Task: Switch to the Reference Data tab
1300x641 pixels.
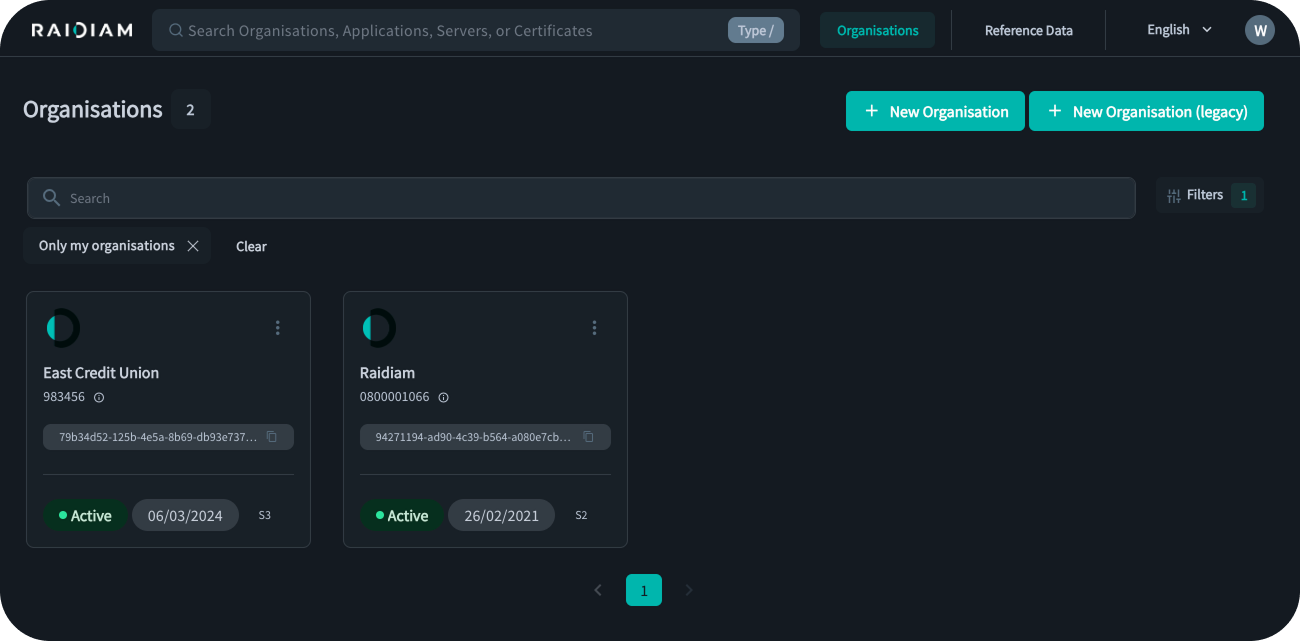Action: point(1028,30)
